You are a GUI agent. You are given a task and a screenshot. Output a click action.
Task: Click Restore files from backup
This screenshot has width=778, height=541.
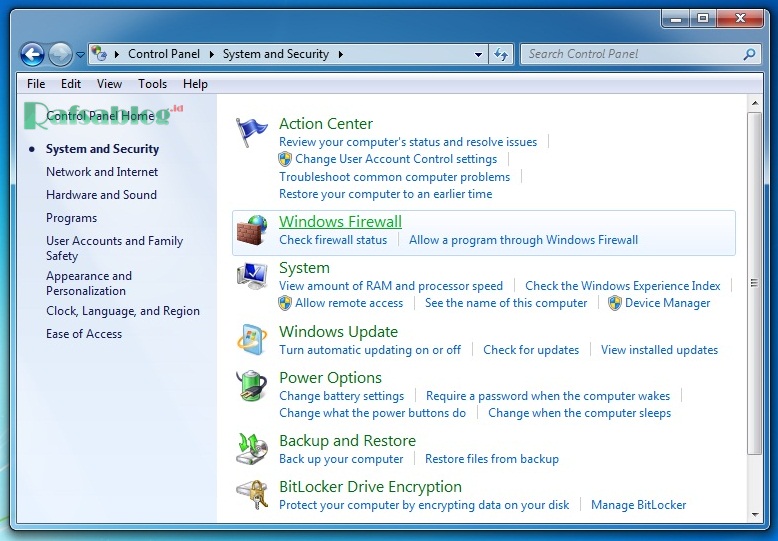[492, 459]
